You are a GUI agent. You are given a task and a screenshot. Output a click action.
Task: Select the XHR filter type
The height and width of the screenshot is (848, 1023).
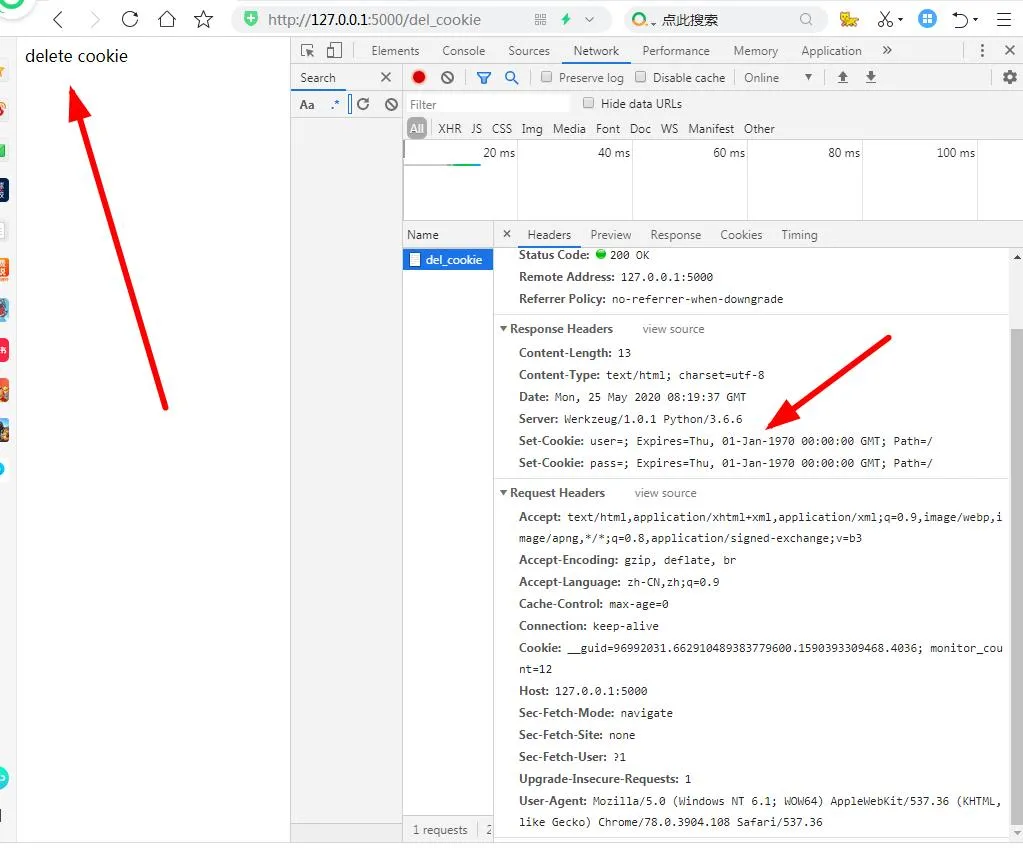[450, 128]
